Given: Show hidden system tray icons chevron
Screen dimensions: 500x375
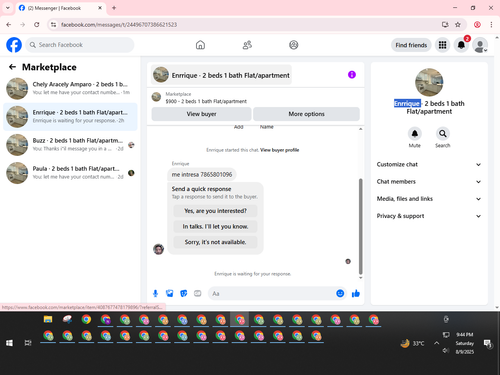Looking at the screenshot, I should (x=436, y=343).
